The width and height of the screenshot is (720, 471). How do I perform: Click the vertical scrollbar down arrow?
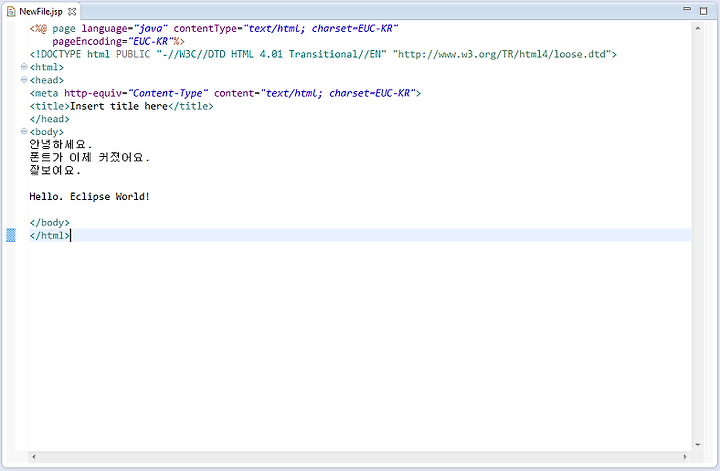pyautogui.click(x=698, y=444)
